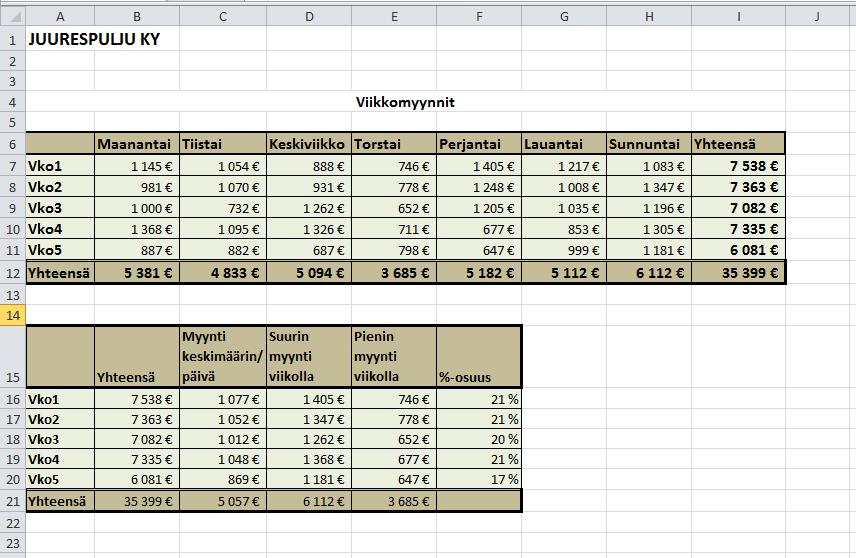Select Perjantai cell showing 647 €

click(x=479, y=250)
